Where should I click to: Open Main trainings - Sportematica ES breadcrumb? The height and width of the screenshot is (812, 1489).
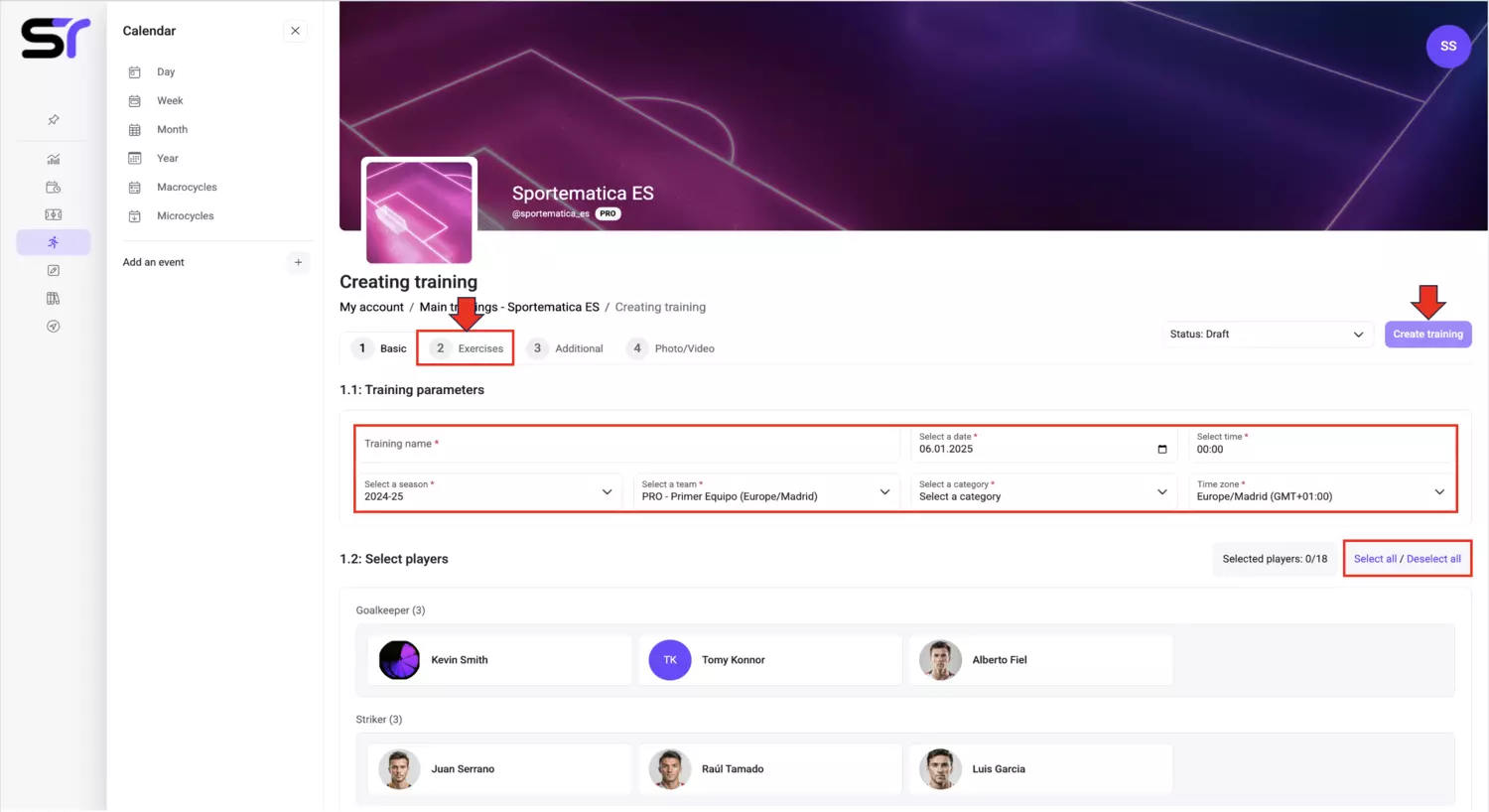pyautogui.click(x=509, y=307)
